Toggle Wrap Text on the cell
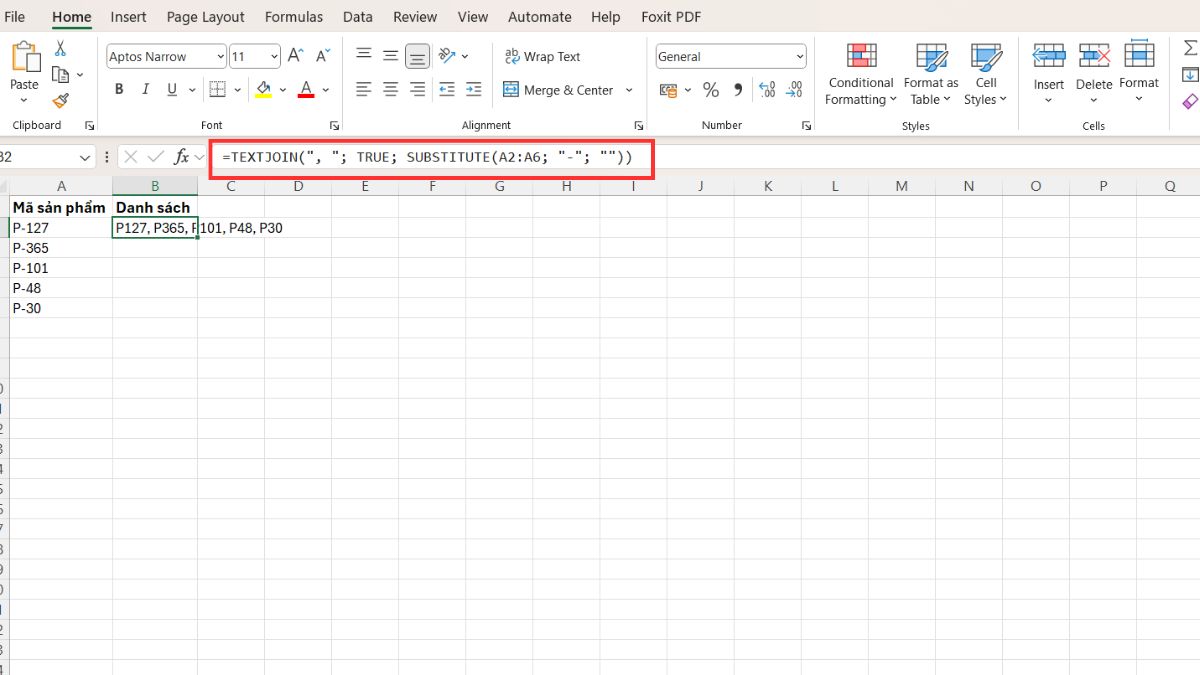The width and height of the screenshot is (1200, 675). click(x=542, y=57)
